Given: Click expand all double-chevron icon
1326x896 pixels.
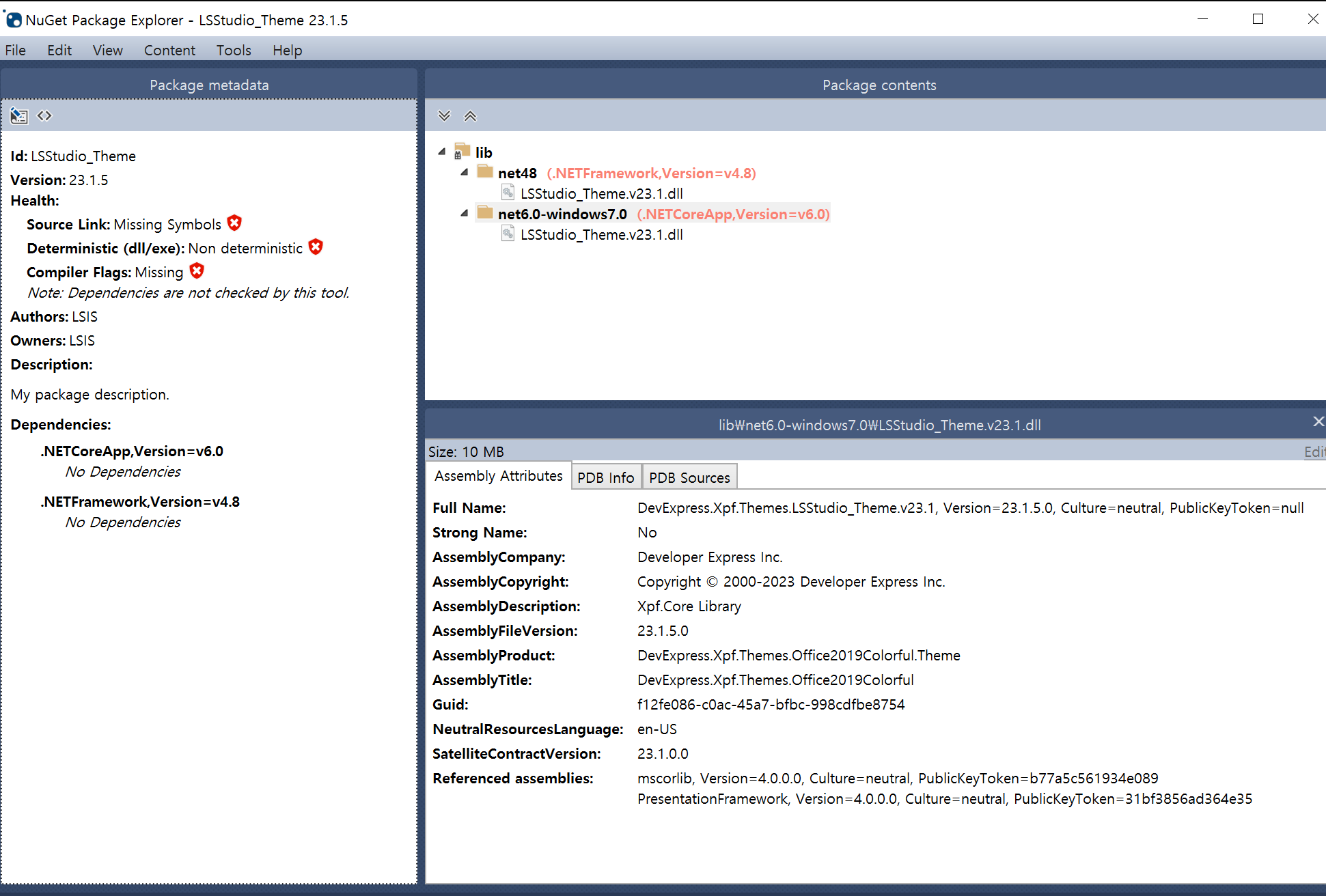Looking at the screenshot, I should (444, 116).
